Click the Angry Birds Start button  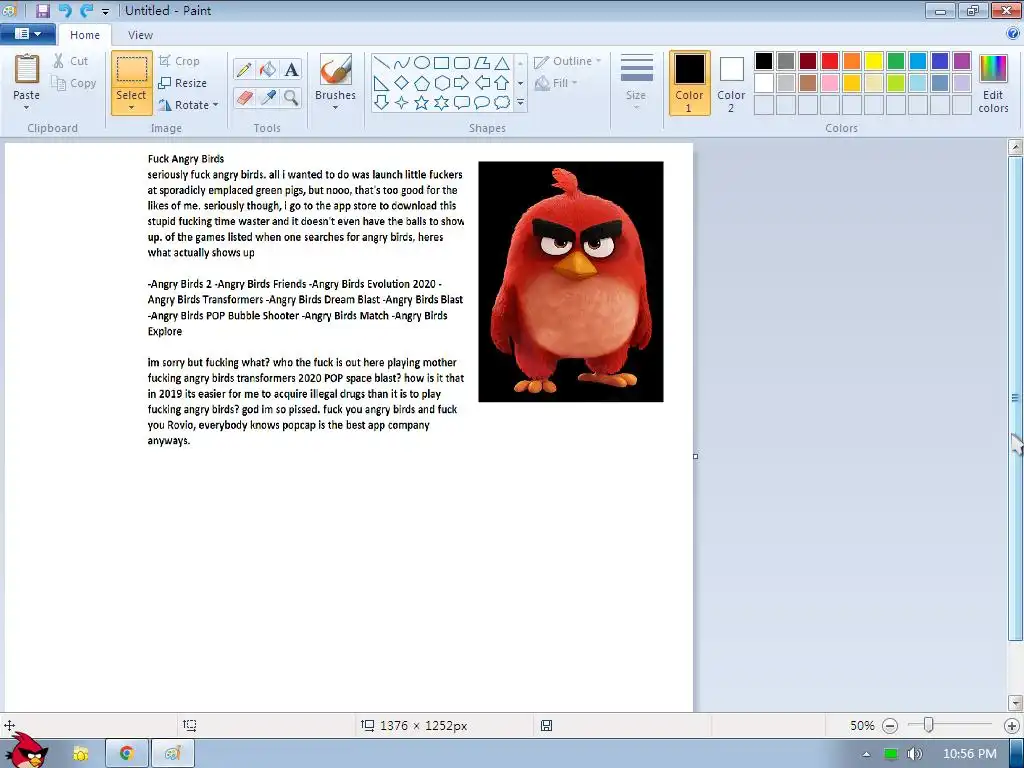pos(26,750)
